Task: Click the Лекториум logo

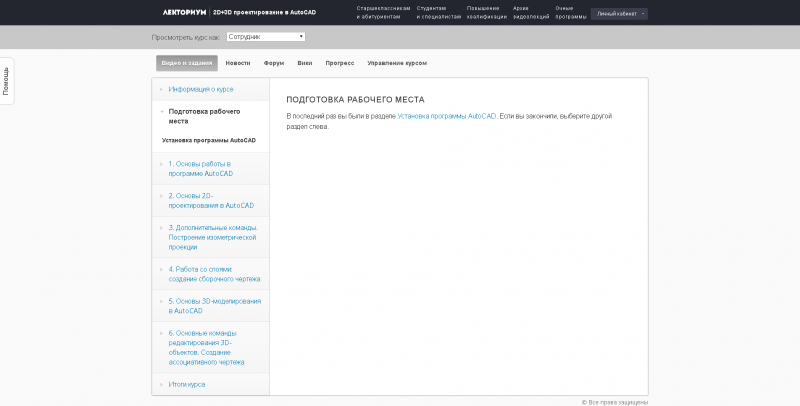Action: pos(184,12)
